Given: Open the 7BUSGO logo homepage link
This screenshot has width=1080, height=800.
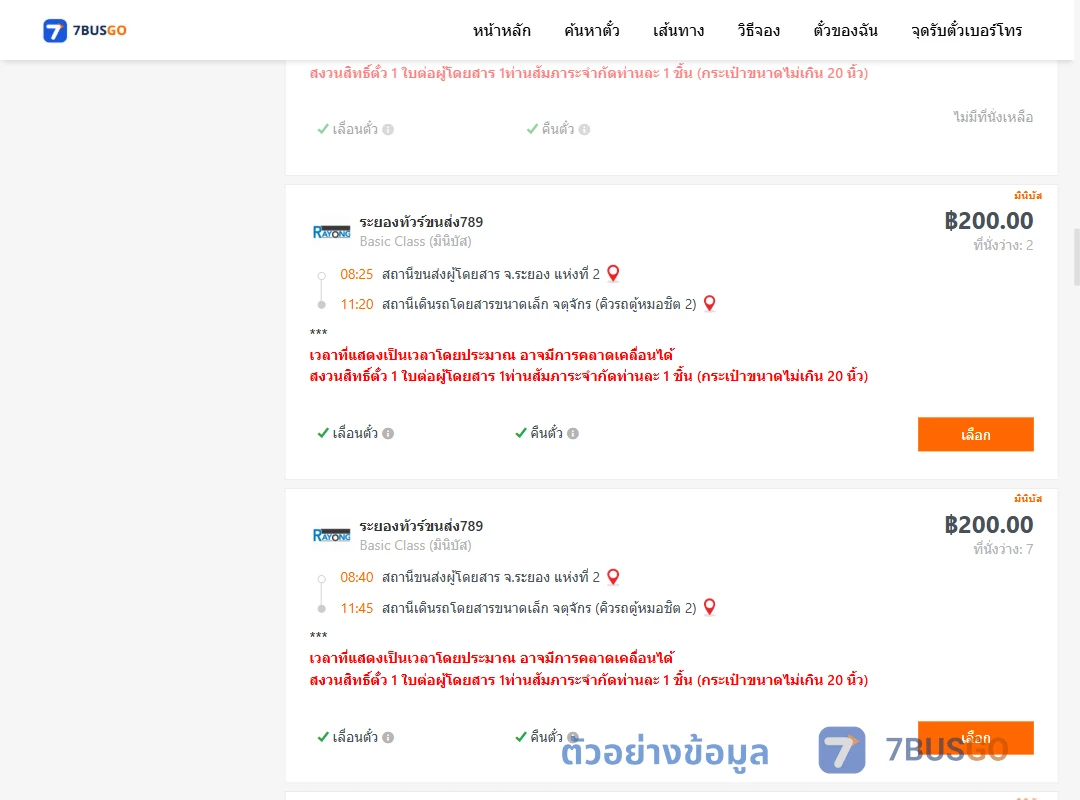Looking at the screenshot, I should [x=85, y=30].
